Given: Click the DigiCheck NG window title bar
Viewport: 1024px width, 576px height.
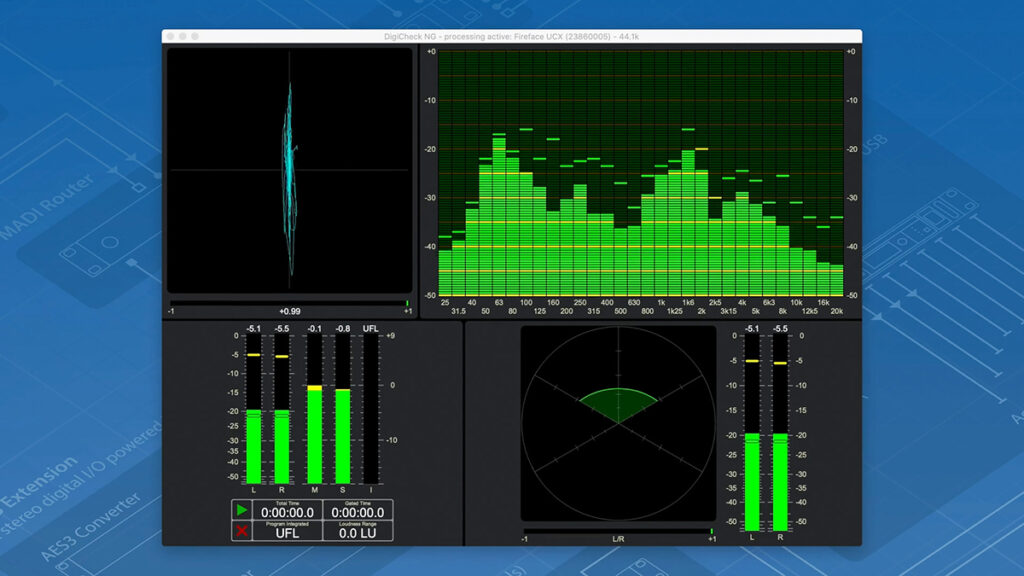Looking at the screenshot, I should [512, 36].
